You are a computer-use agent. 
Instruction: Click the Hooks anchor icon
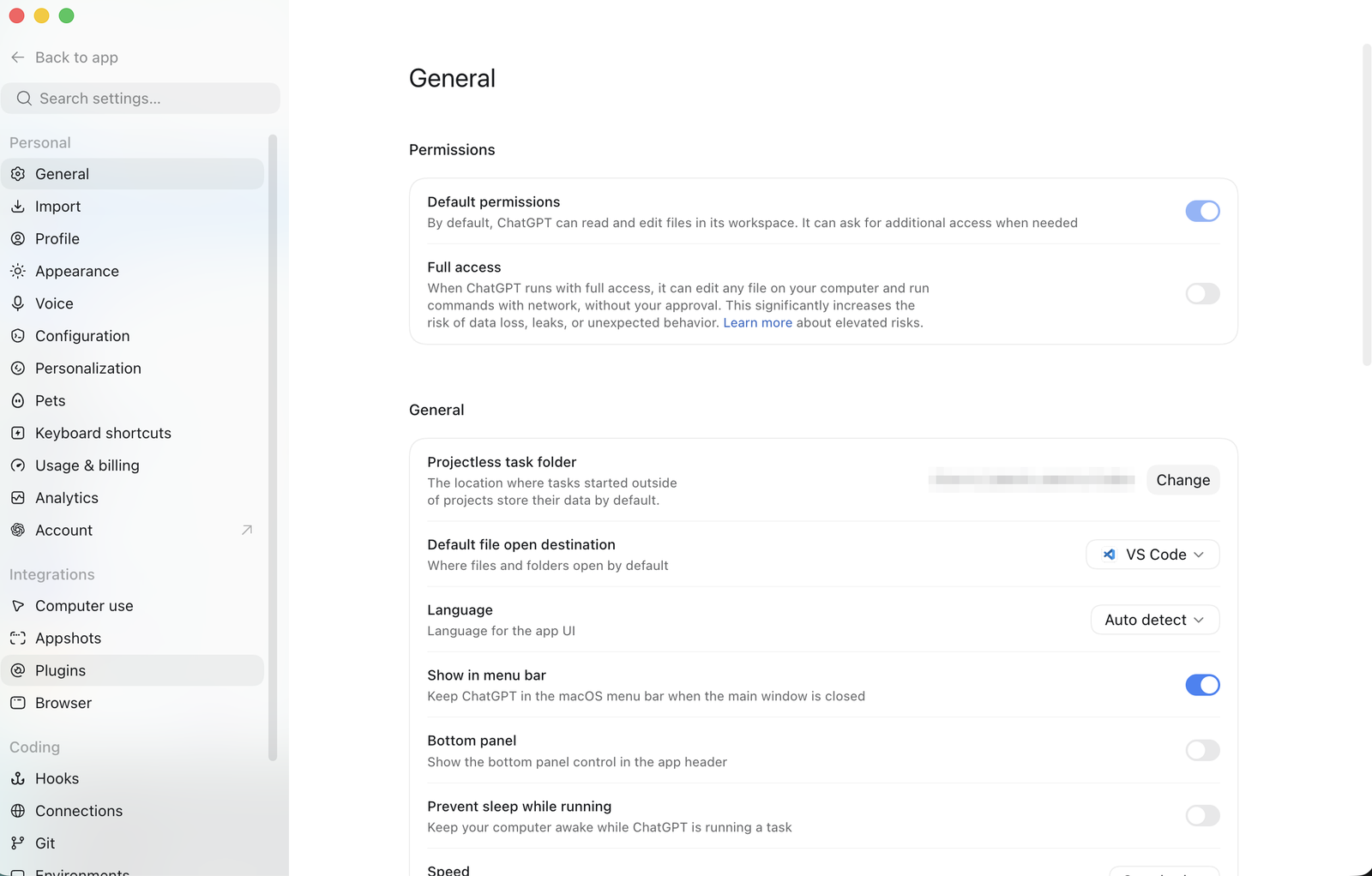pyautogui.click(x=18, y=778)
